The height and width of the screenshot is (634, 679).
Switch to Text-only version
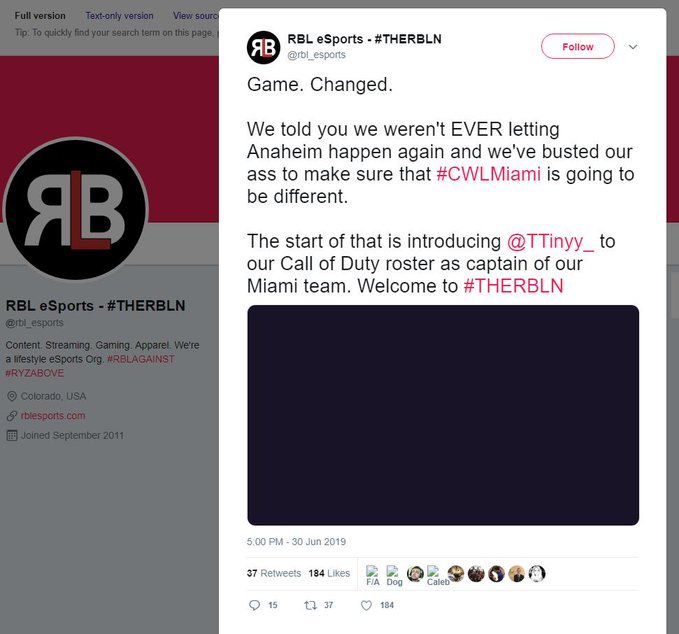pyautogui.click(x=119, y=16)
